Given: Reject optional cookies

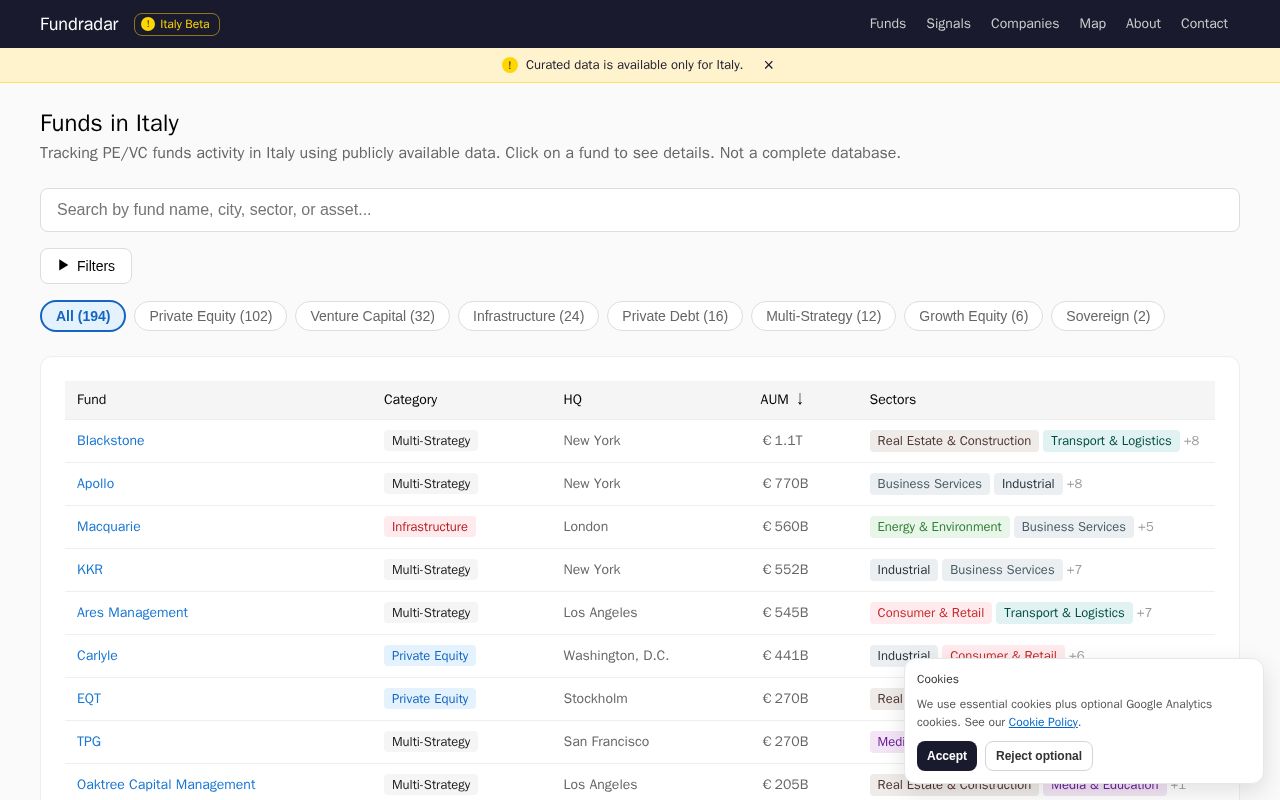Looking at the screenshot, I should point(1038,756).
